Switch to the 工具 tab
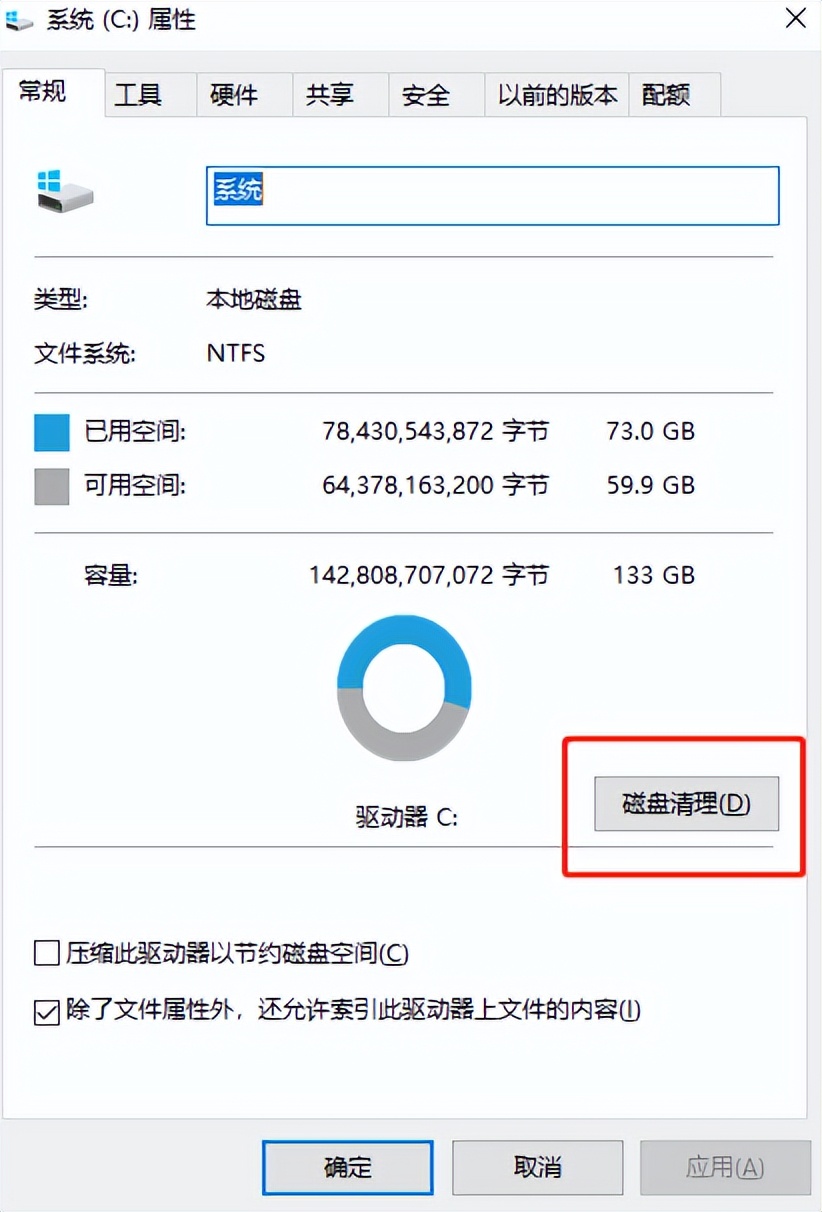This screenshot has width=822, height=1212. coord(138,96)
